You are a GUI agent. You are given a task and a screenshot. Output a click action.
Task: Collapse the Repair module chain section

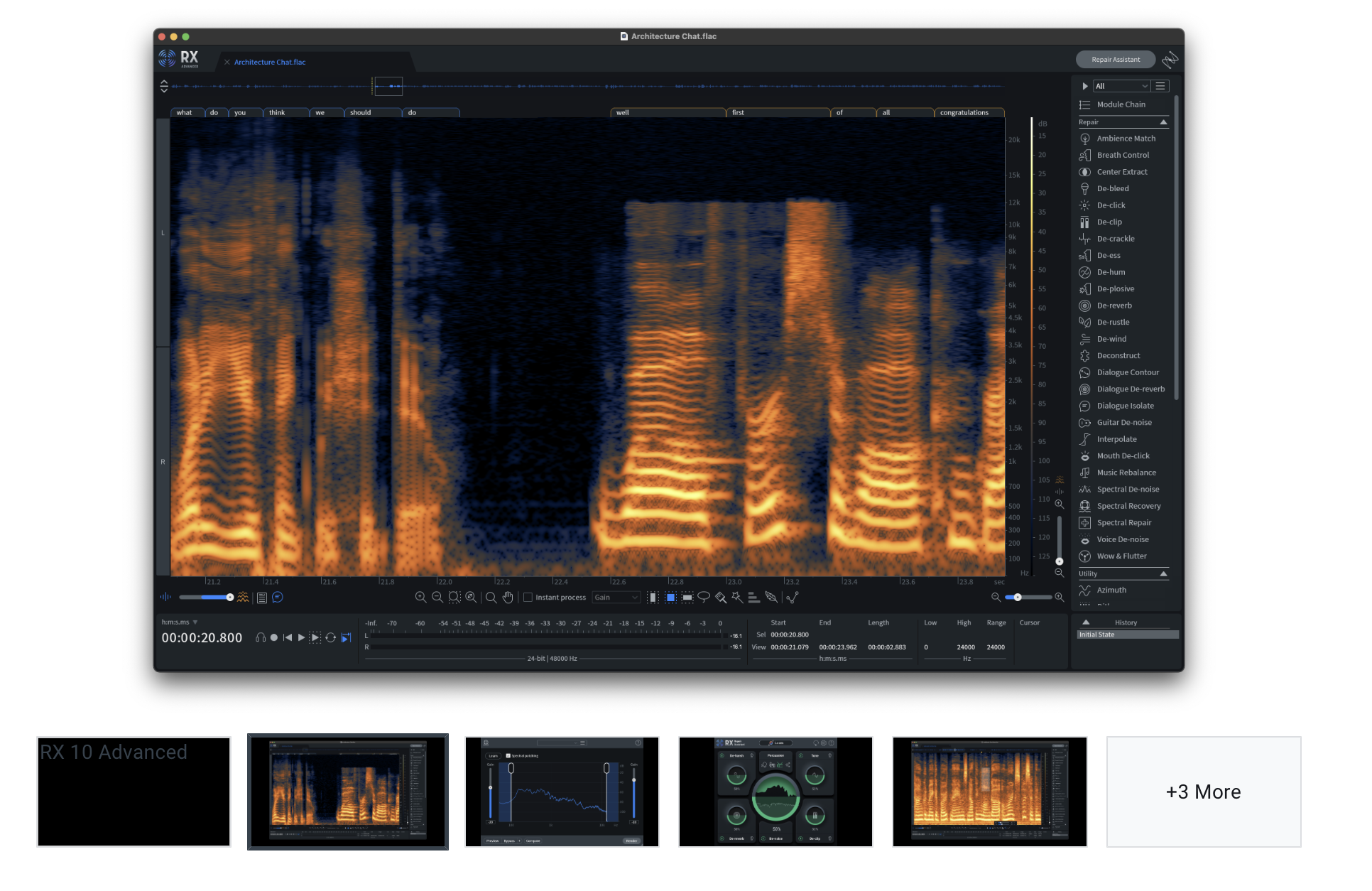pyautogui.click(x=1163, y=121)
